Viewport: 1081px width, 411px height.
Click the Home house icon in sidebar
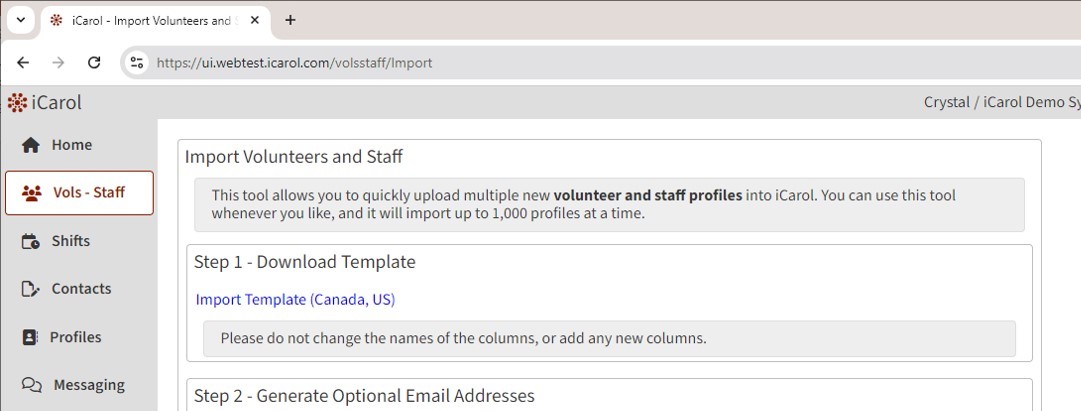pyautogui.click(x=31, y=145)
